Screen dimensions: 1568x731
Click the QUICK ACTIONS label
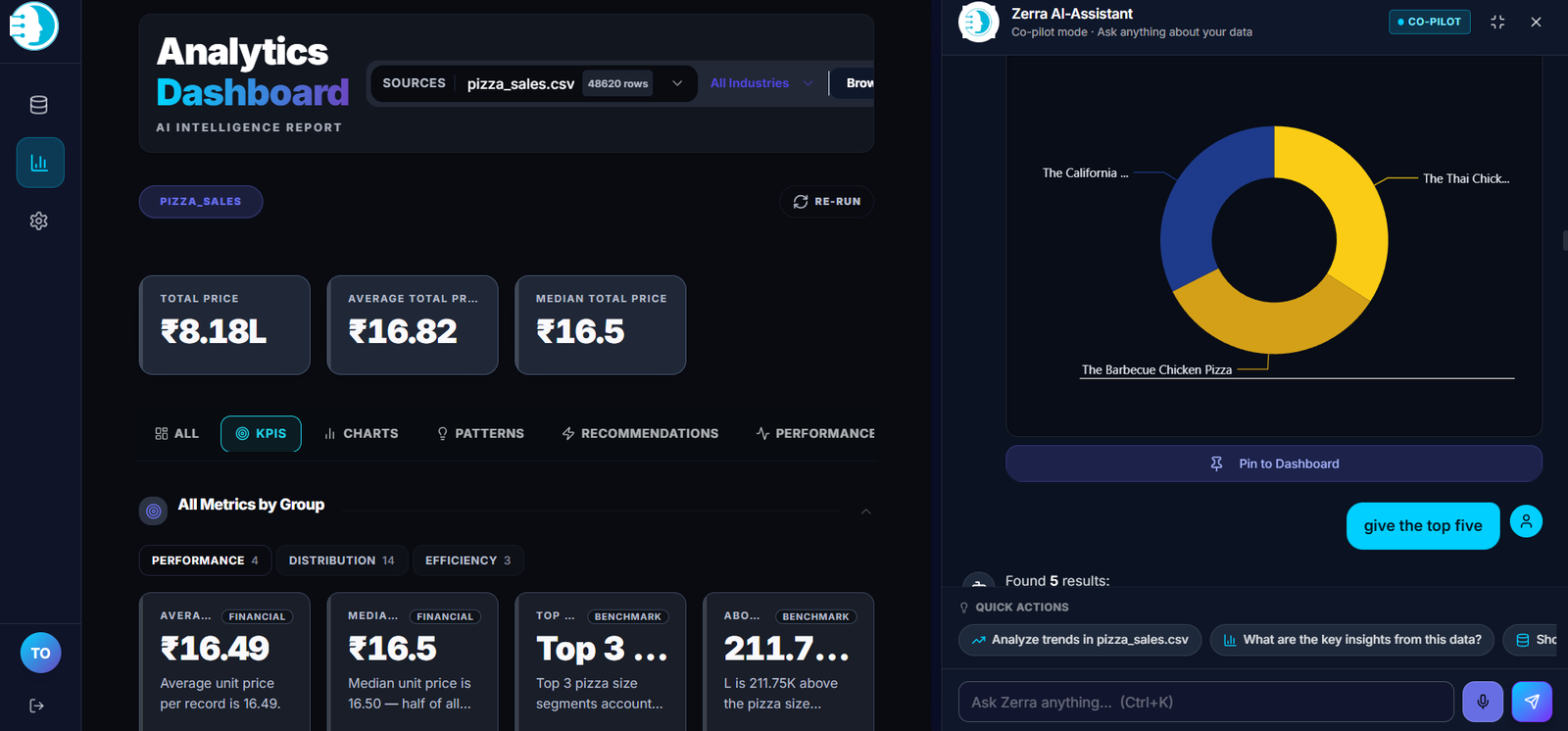tap(1022, 608)
